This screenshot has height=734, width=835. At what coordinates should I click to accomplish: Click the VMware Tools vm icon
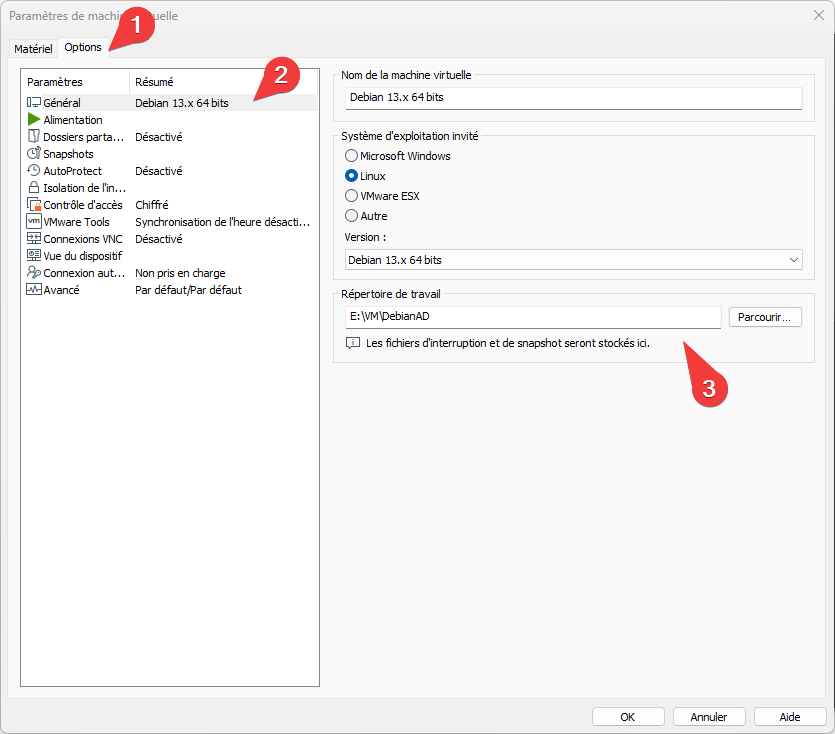pyautogui.click(x=34, y=221)
